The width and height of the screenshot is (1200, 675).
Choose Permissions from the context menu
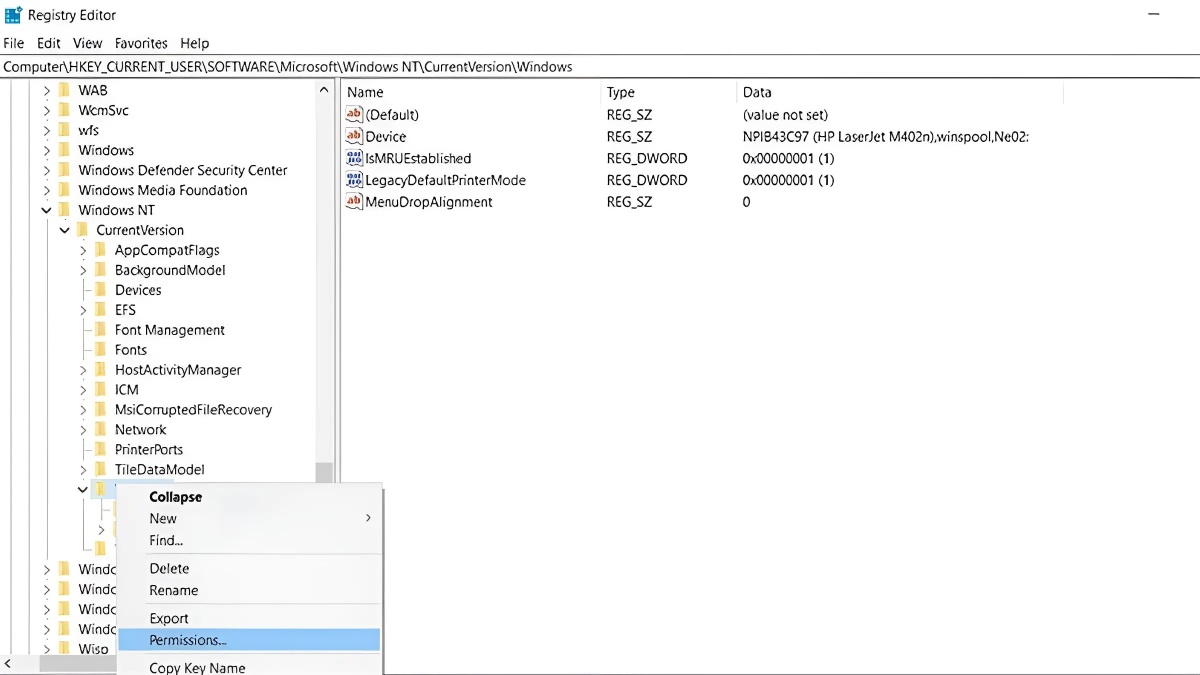pos(187,640)
